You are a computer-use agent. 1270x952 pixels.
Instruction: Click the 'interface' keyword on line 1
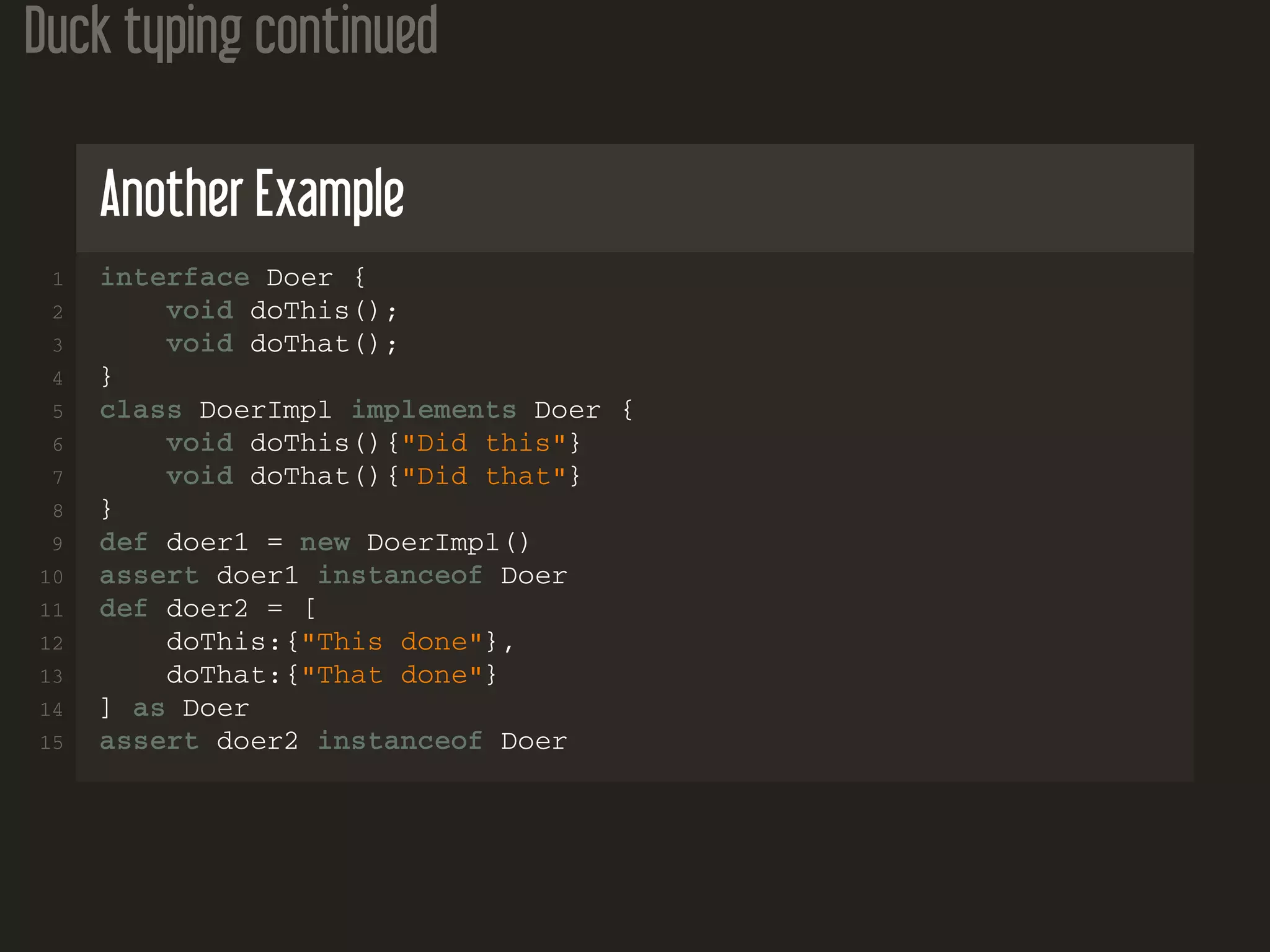[x=175, y=277]
